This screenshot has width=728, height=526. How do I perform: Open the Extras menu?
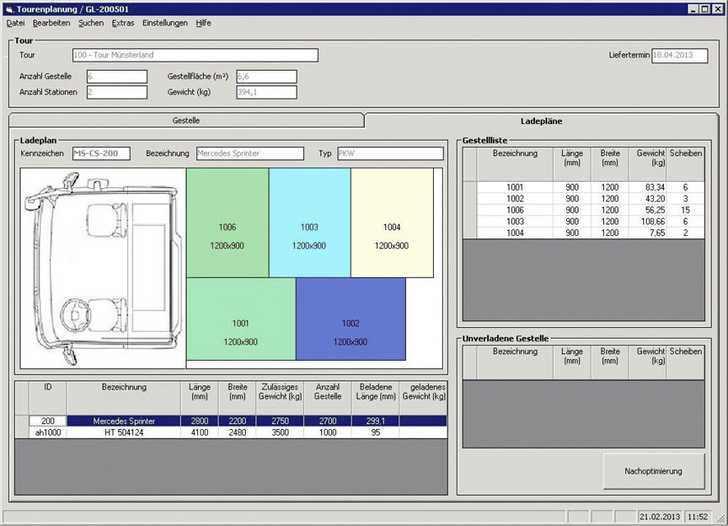pyautogui.click(x=122, y=22)
